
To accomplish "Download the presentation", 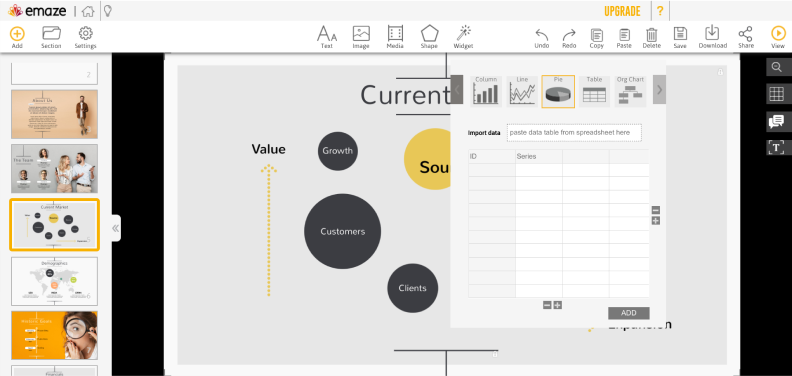I will [x=712, y=37].
